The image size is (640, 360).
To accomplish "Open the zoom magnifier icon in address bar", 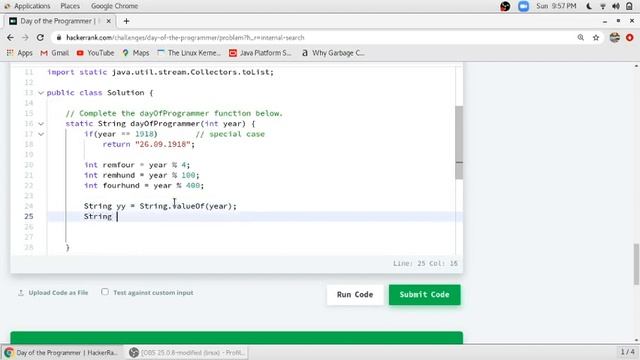I will (580, 38).
